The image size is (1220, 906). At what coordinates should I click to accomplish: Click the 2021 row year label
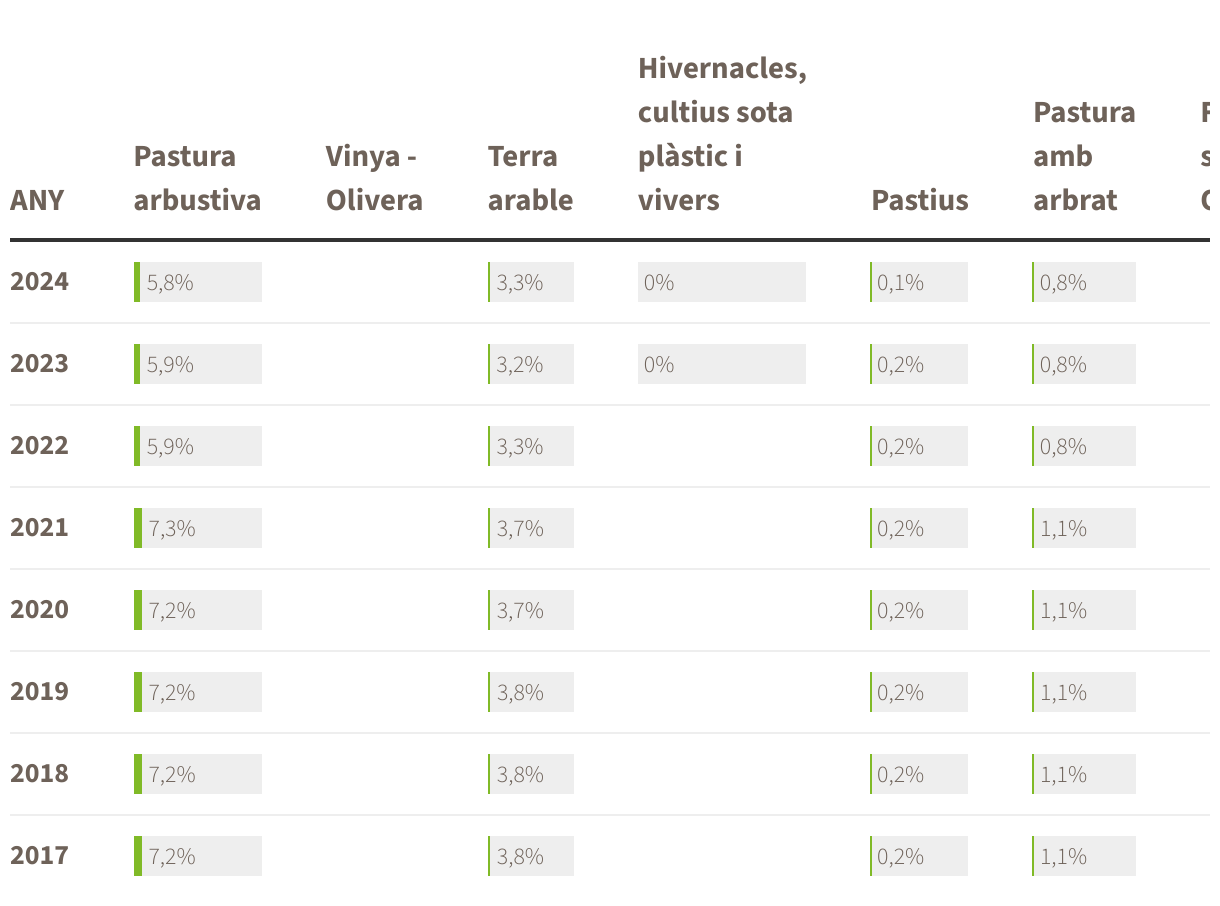(x=40, y=528)
